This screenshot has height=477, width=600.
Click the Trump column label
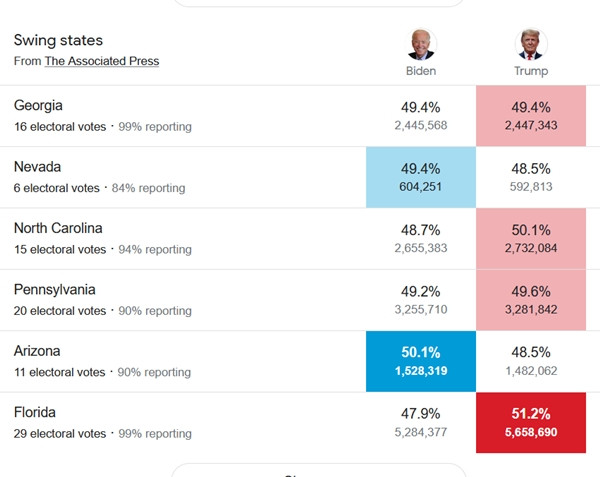click(x=531, y=71)
